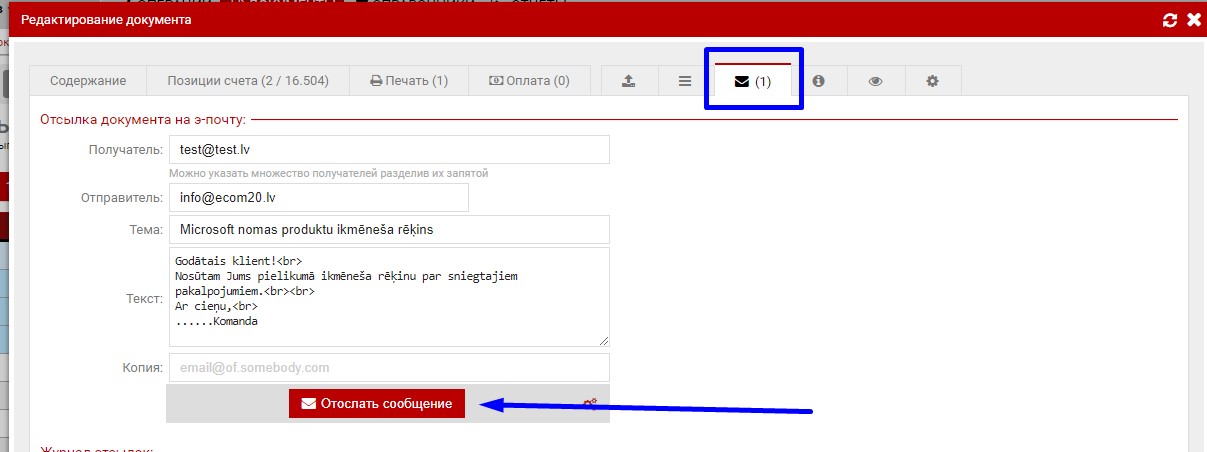Open the eye preview icon tab
1207x452 pixels.
click(876, 81)
